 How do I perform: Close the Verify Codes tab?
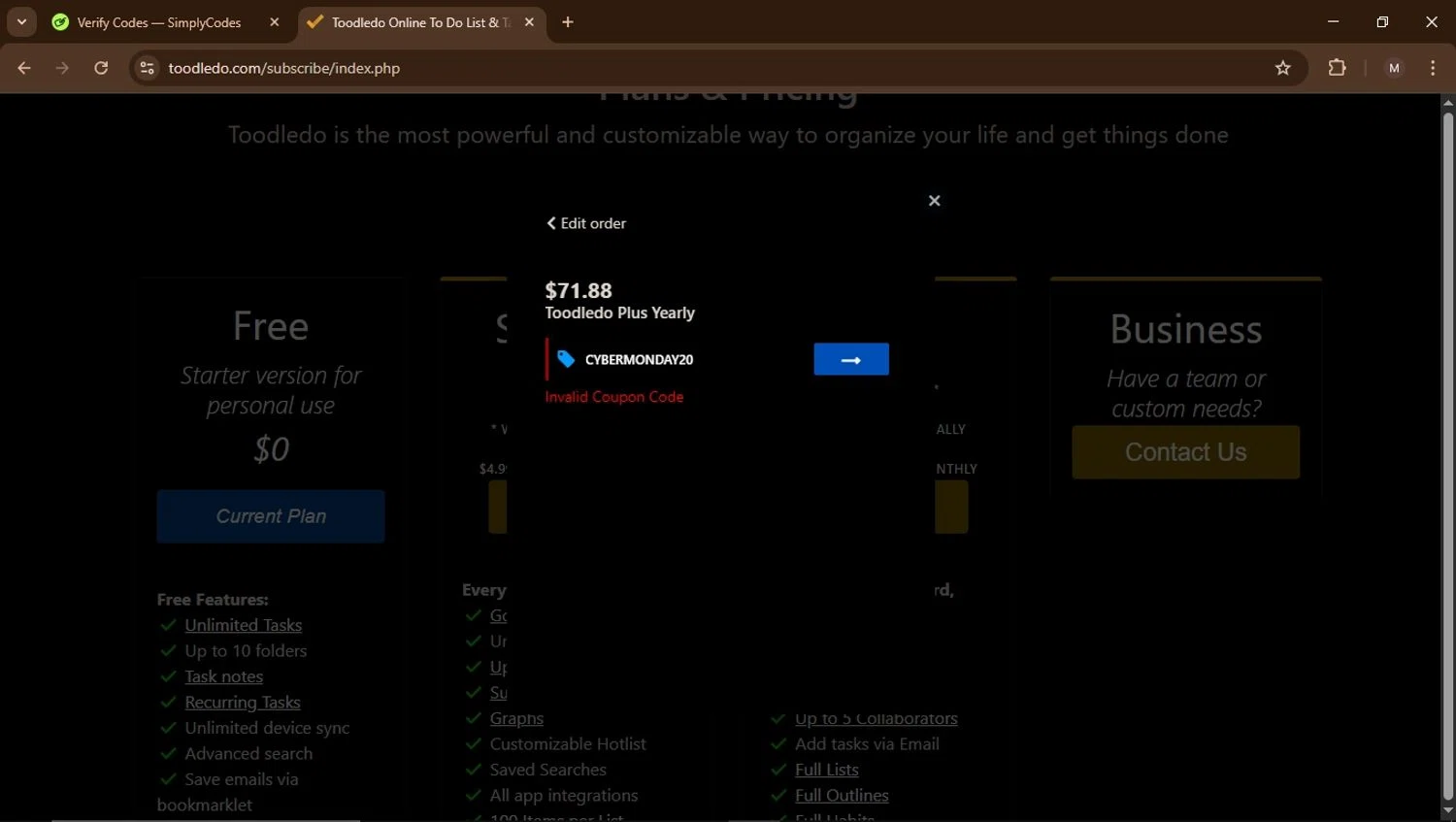[275, 22]
